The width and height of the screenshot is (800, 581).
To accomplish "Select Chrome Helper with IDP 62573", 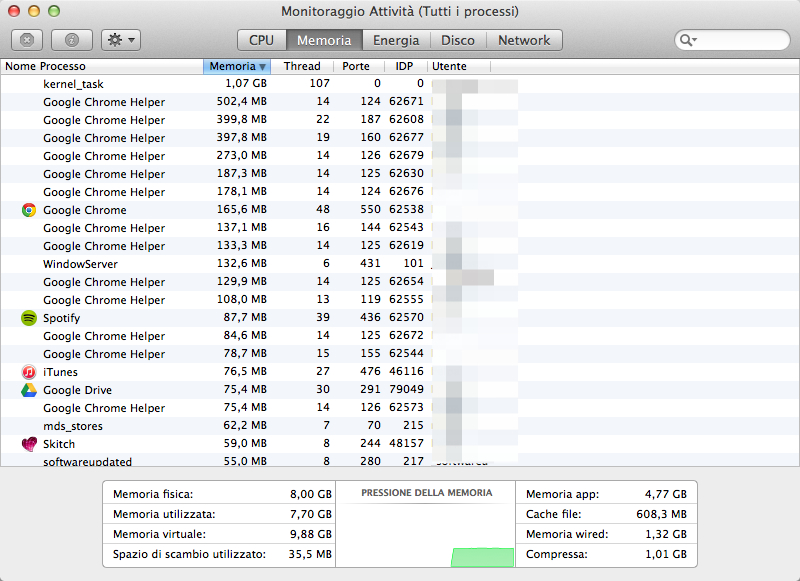I will [400, 408].
